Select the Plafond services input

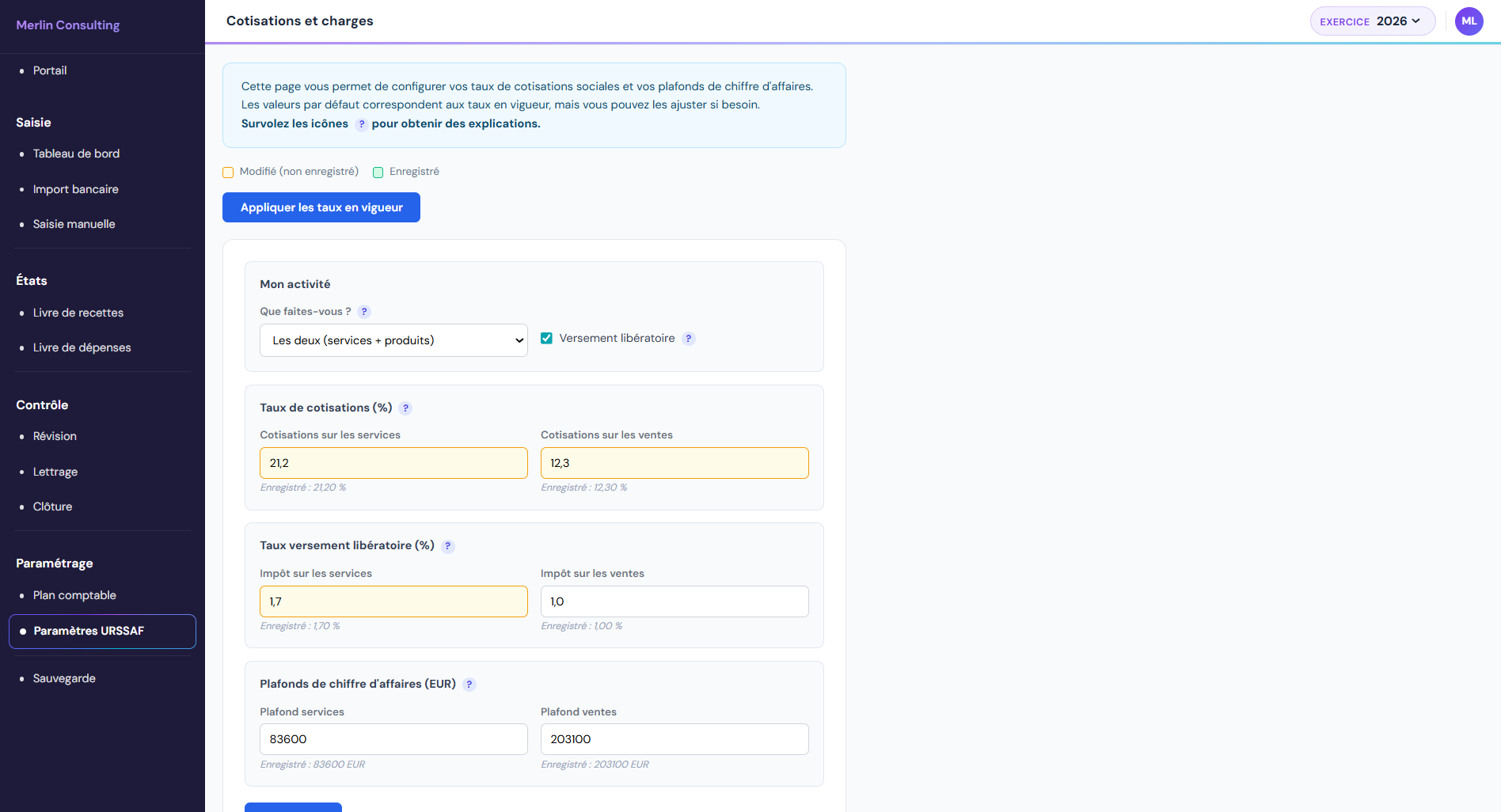(393, 739)
